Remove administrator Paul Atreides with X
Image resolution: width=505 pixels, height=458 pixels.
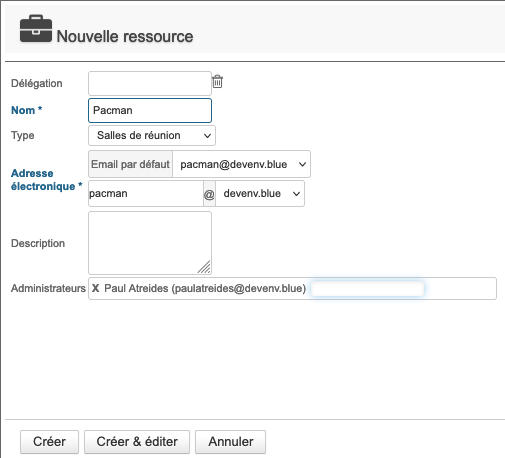tap(96, 288)
